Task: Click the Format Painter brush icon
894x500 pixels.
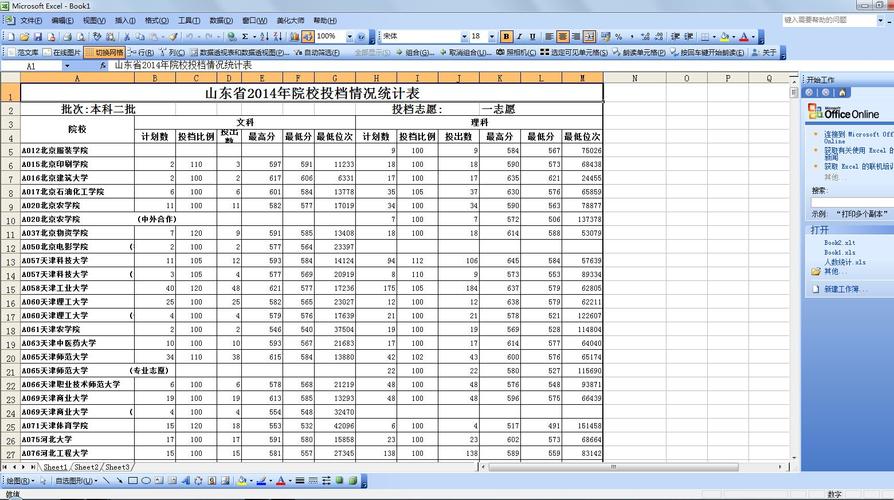Action: (173, 36)
